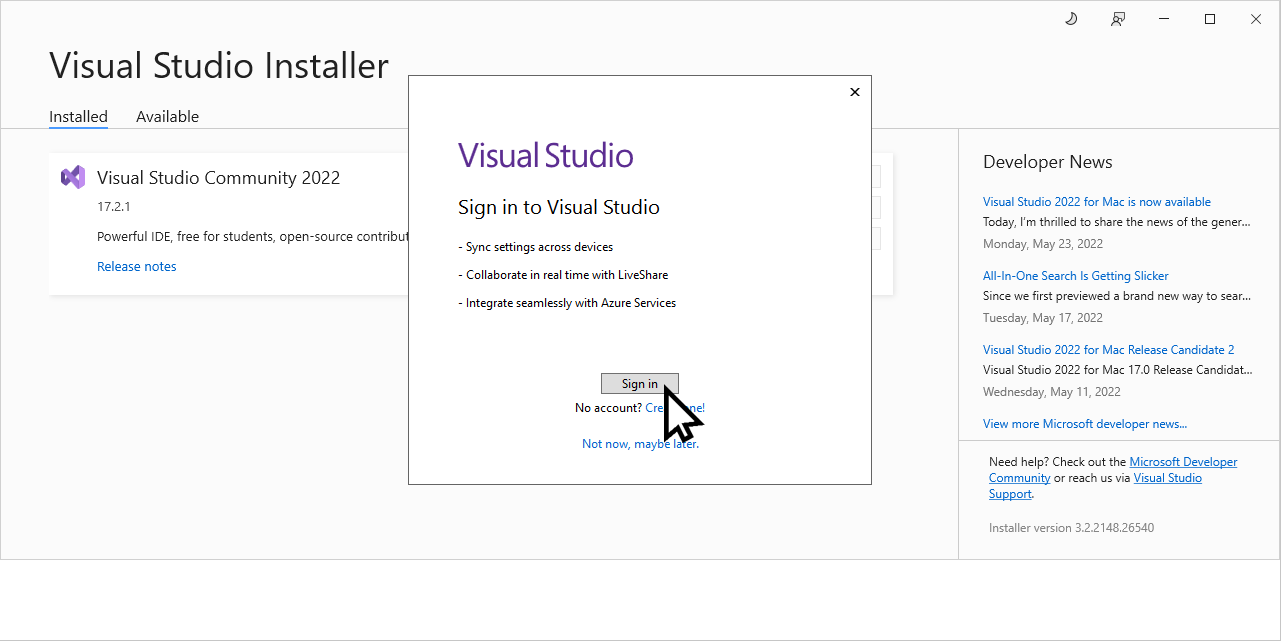The image size is (1281, 641).
Task: Click the Tuesday, May 17, 2022 date
Action: (1043, 318)
